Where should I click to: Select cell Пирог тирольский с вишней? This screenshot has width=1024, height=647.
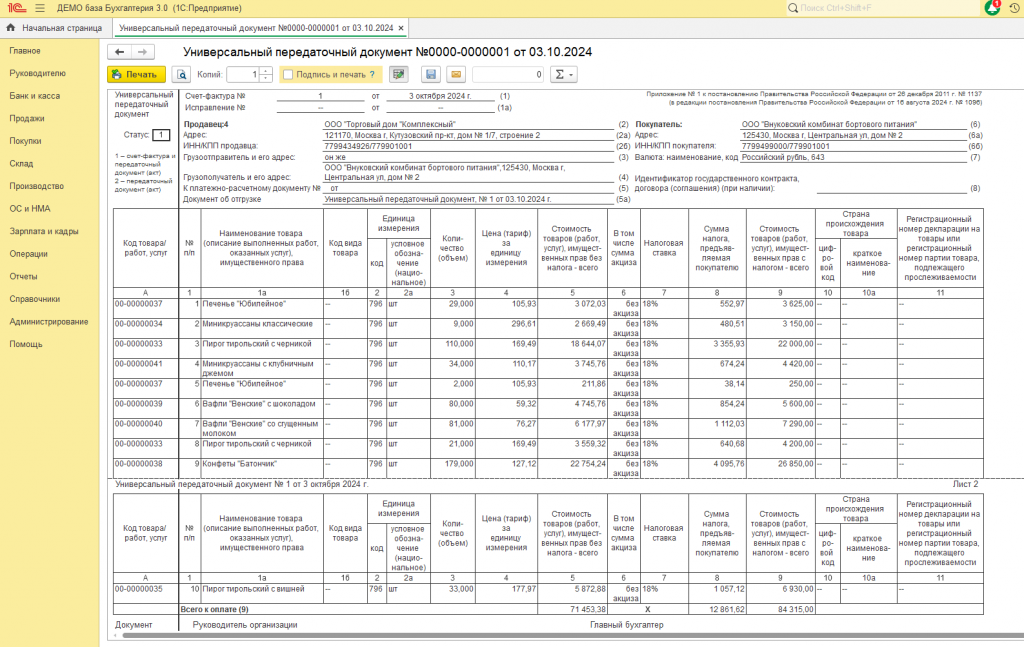262,593
